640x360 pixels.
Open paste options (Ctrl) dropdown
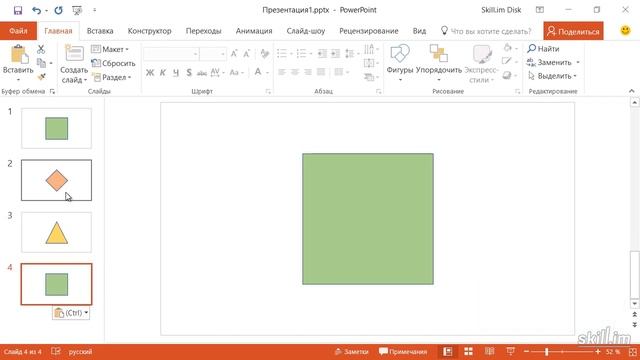71,313
